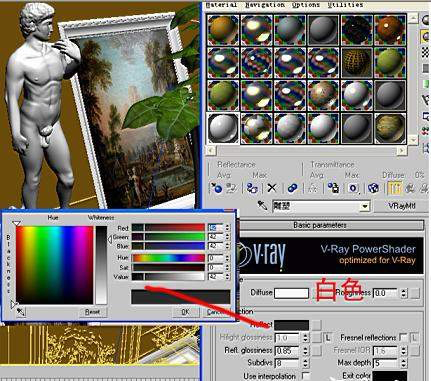The width and height of the screenshot is (431, 381).
Task: Click the white Diffuse color swatch
Action: pos(291,293)
